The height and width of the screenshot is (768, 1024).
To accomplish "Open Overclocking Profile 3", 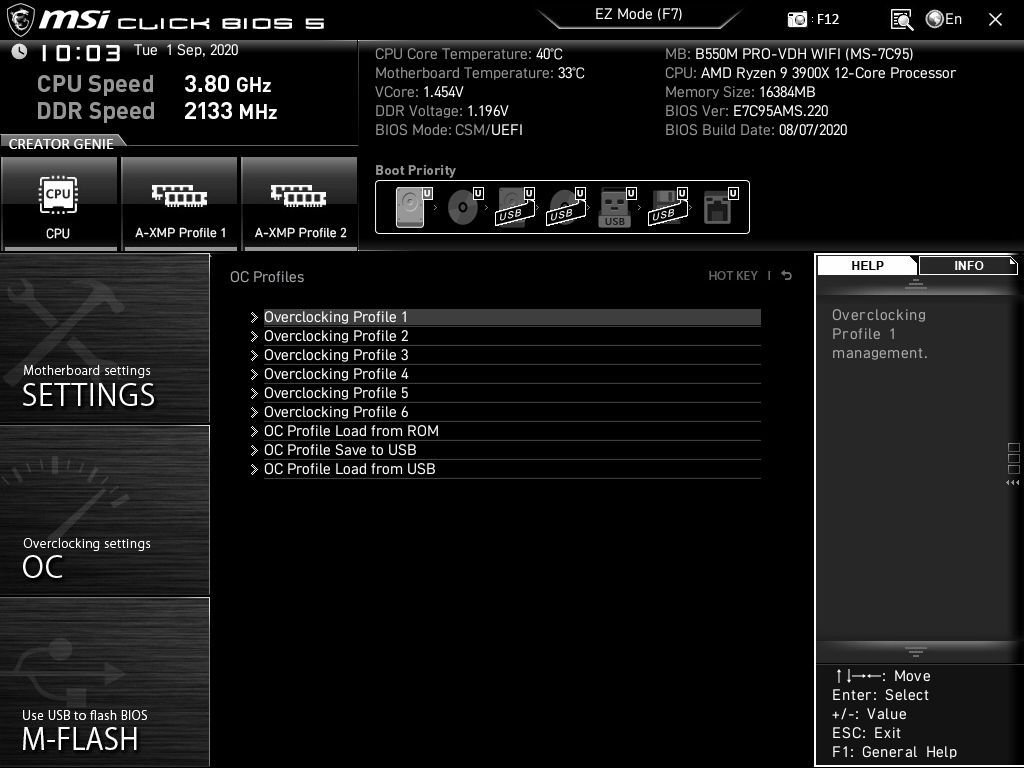I will (512, 355).
